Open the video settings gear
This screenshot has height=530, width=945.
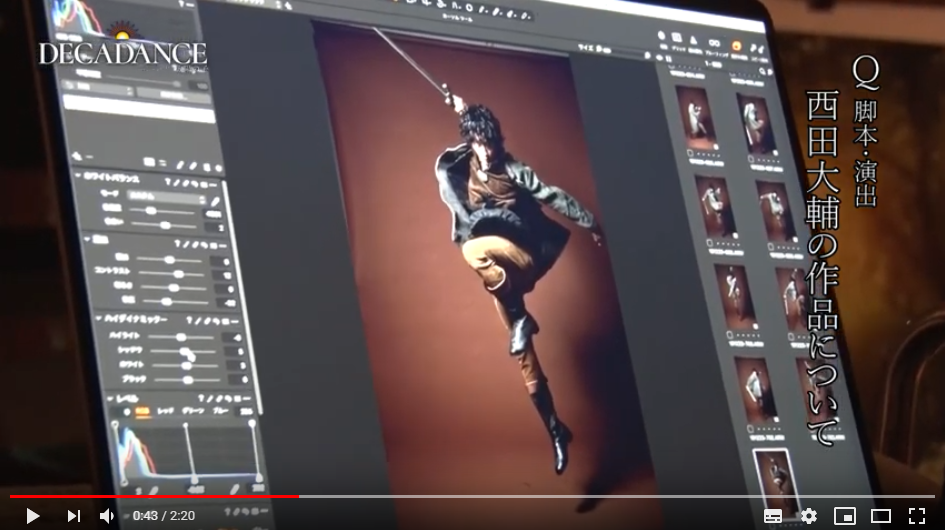[x=809, y=516]
